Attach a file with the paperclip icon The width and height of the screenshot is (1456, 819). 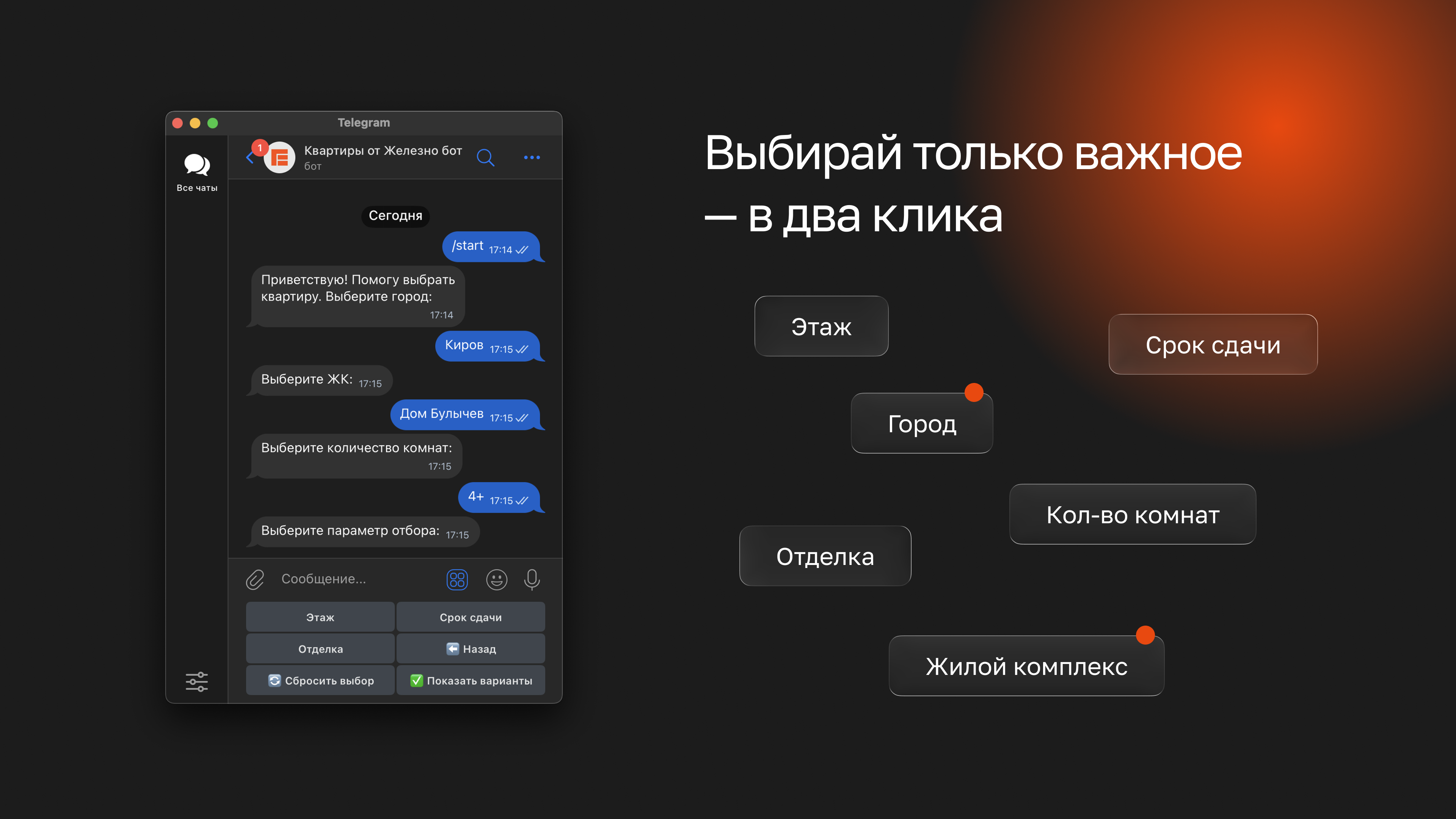click(x=255, y=579)
